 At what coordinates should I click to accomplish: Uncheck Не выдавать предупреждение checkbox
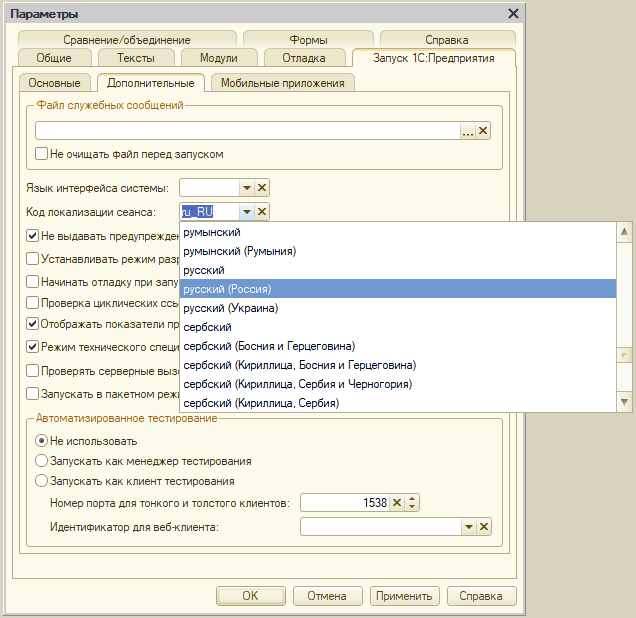(x=32, y=236)
